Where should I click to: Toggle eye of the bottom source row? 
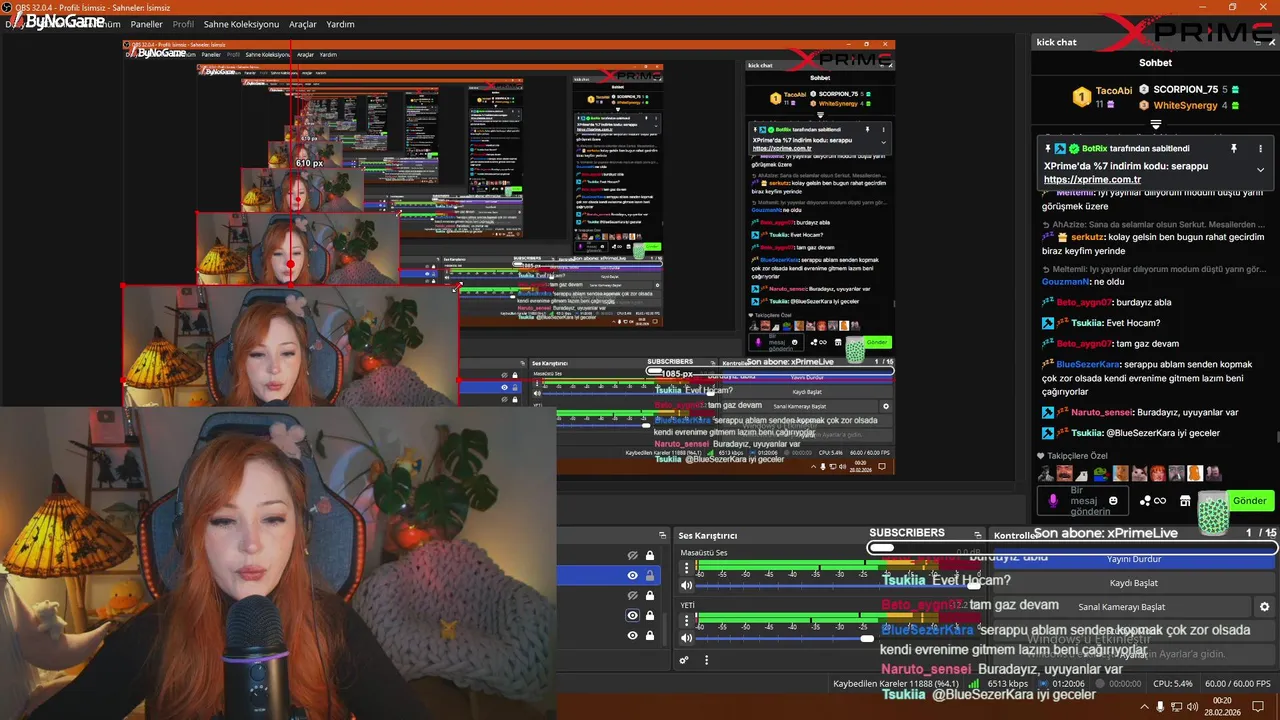632,635
